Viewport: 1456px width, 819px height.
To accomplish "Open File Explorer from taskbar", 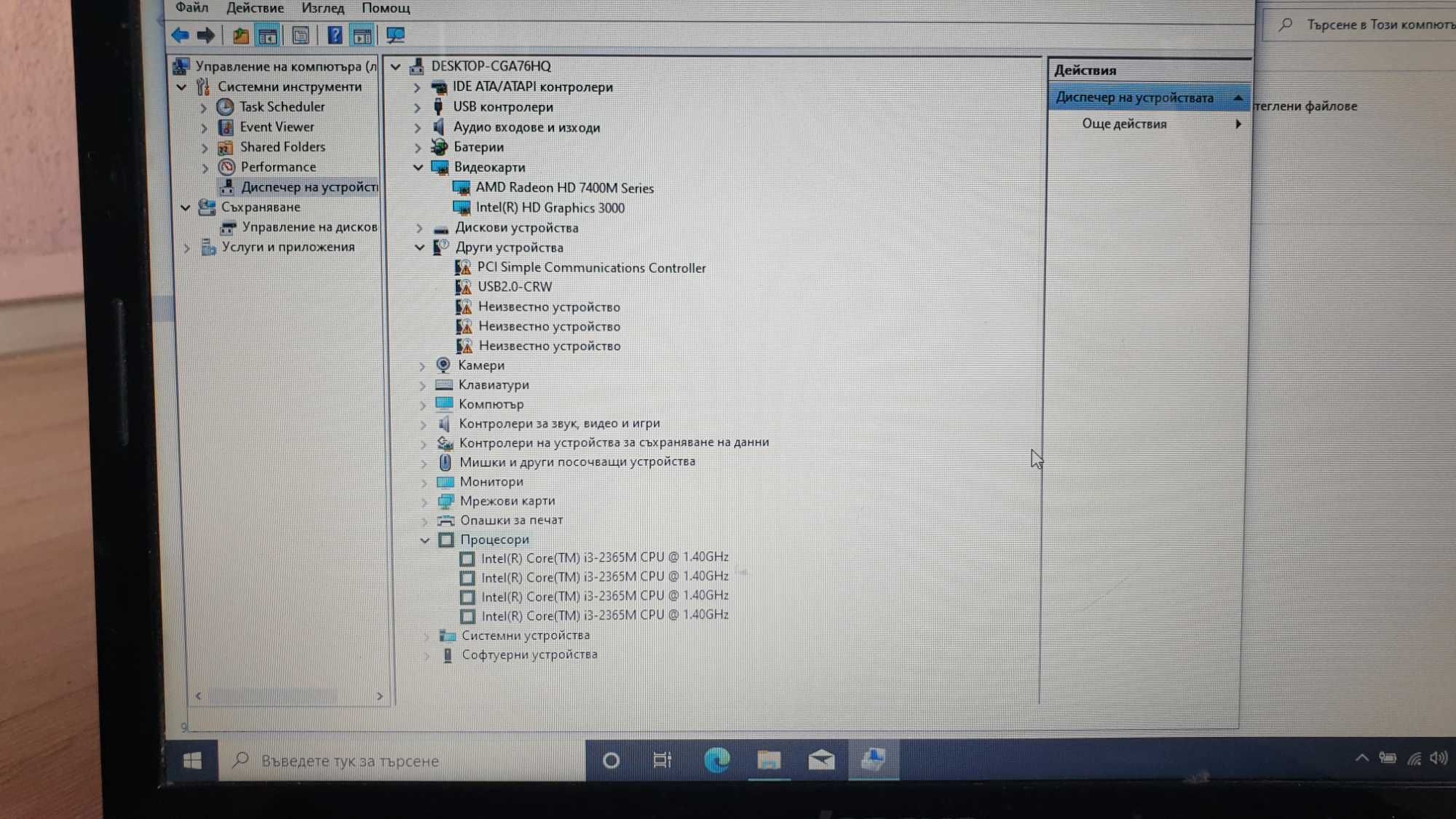I will coord(769,760).
